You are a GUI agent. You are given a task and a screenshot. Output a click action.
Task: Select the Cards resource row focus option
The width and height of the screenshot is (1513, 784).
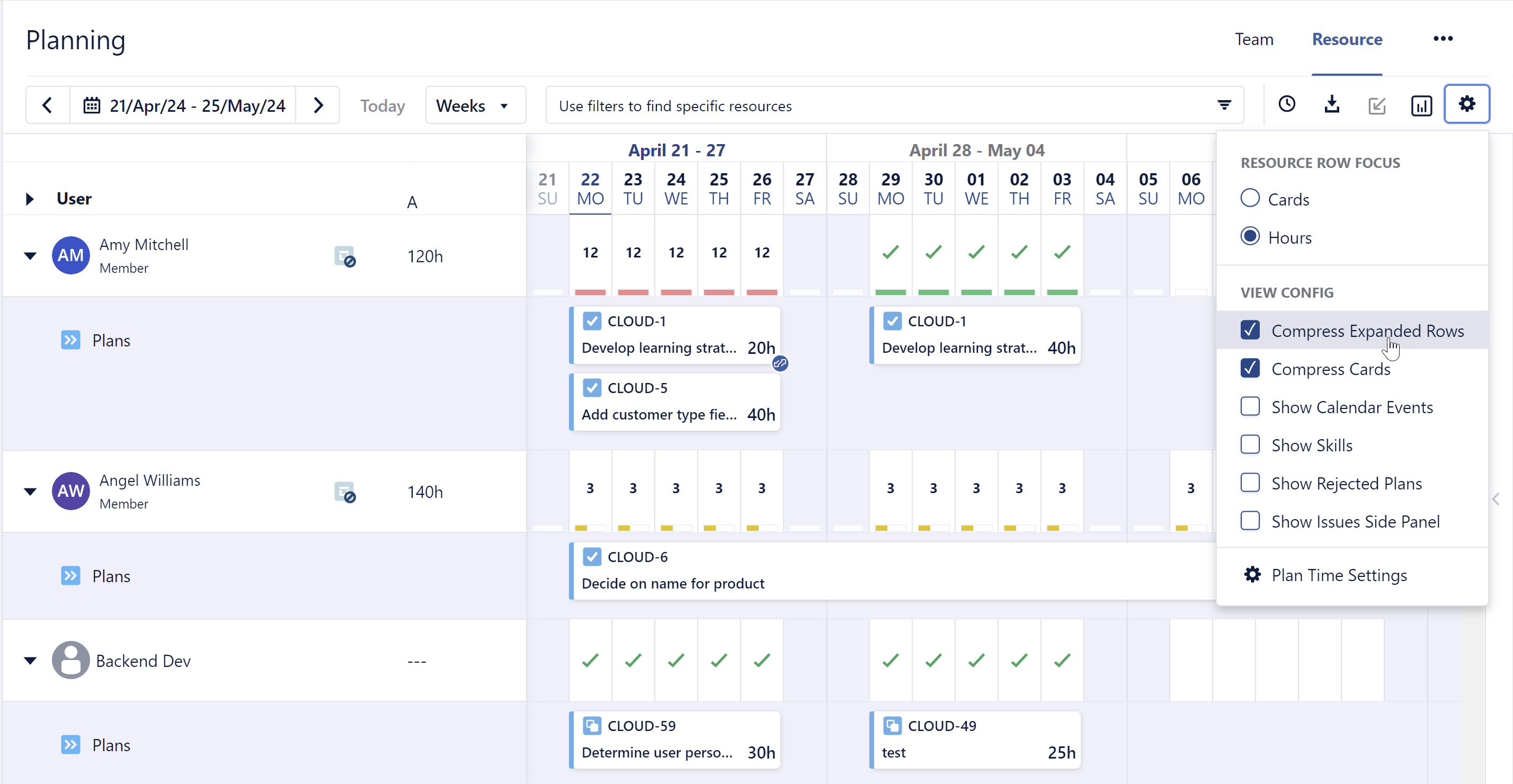(x=1250, y=199)
